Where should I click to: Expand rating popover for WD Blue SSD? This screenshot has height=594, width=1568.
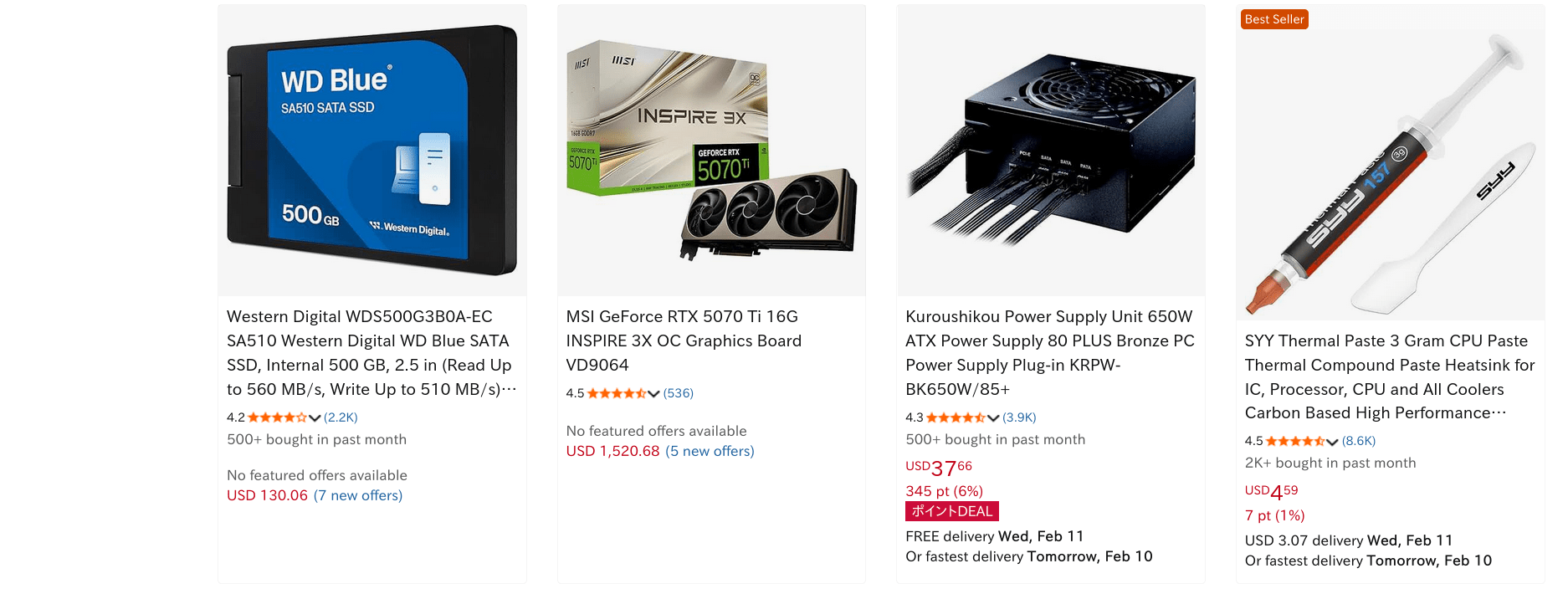coord(315,417)
